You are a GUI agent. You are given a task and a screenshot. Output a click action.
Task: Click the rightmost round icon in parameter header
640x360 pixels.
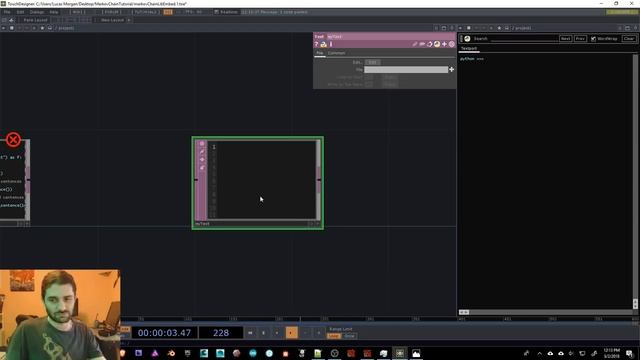point(451,44)
